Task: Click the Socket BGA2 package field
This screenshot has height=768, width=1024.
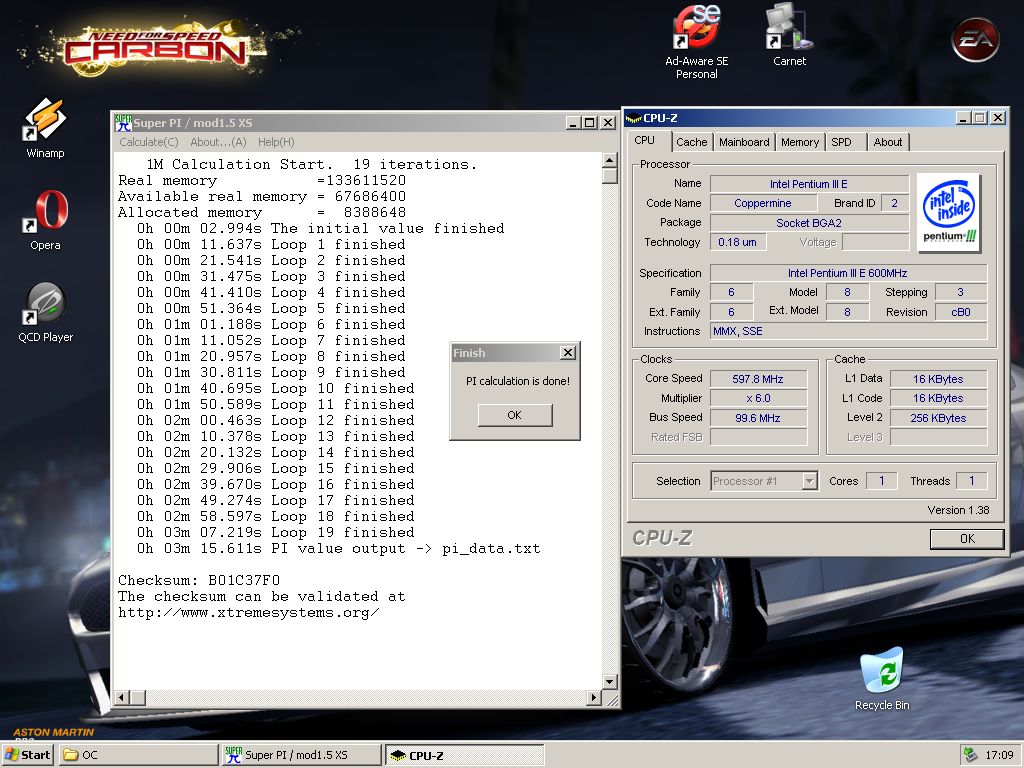Action: [x=808, y=223]
